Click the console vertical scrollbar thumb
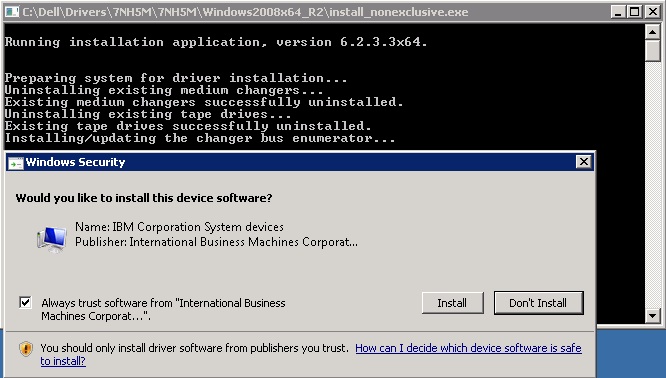 (652, 51)
